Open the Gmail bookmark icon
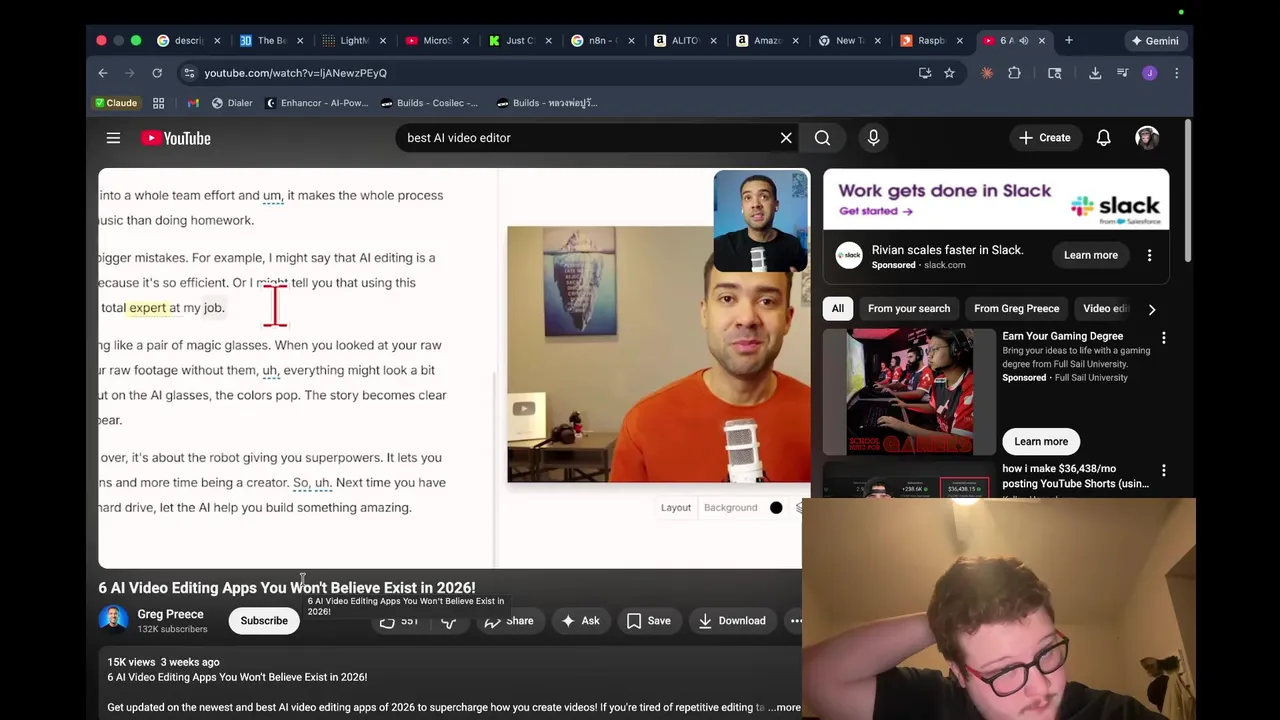Viewport: 1280px width, 720px height. point(193,103)
